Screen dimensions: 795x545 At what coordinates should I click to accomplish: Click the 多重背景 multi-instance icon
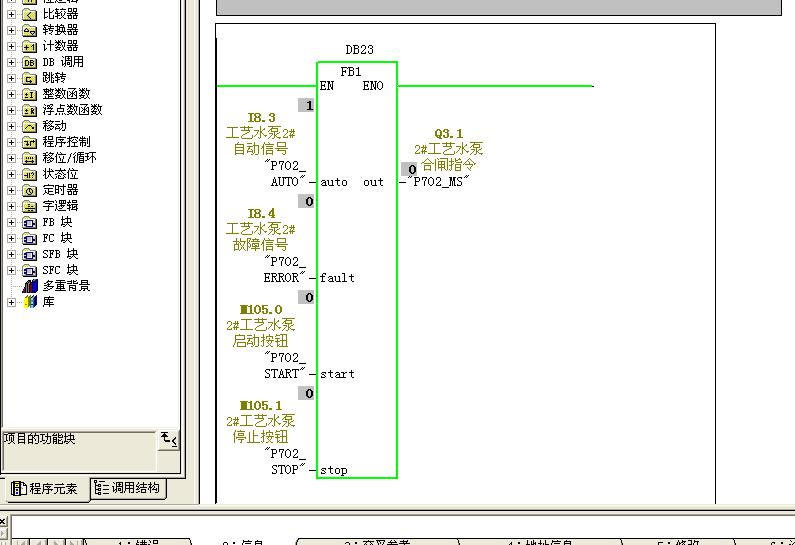tap(30, 286)
